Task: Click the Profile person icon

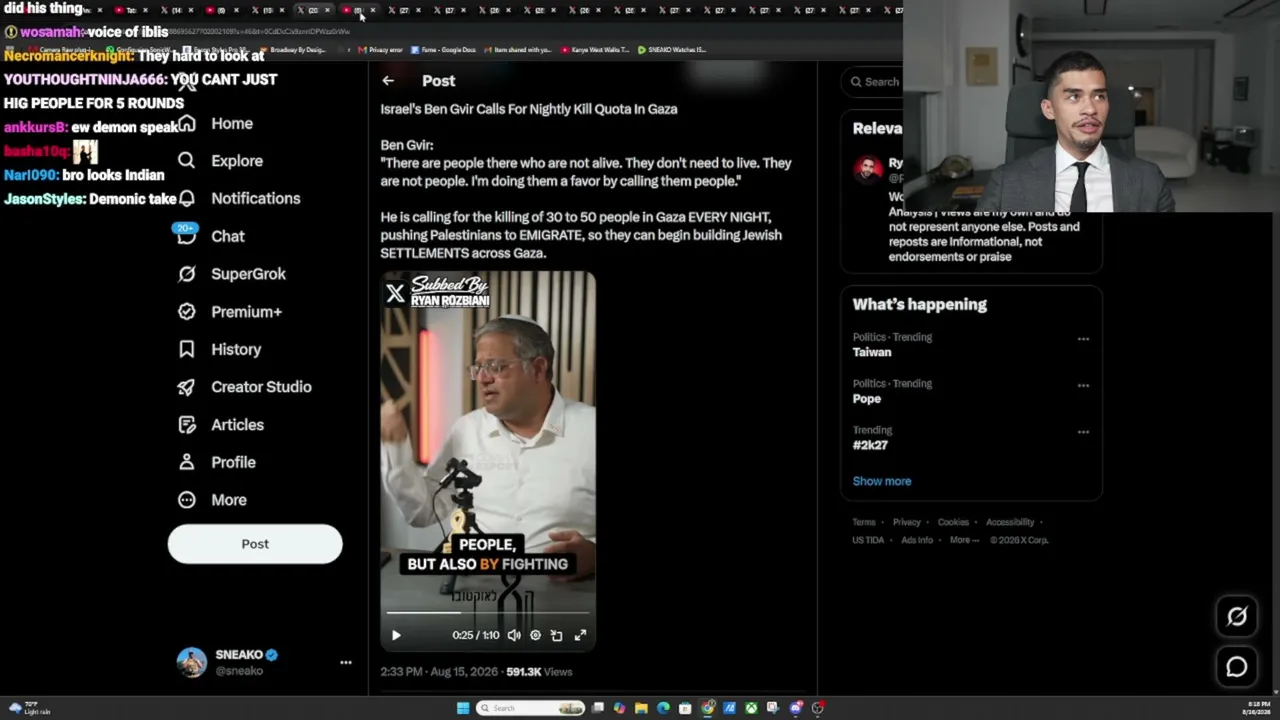Action: [186, 462]
